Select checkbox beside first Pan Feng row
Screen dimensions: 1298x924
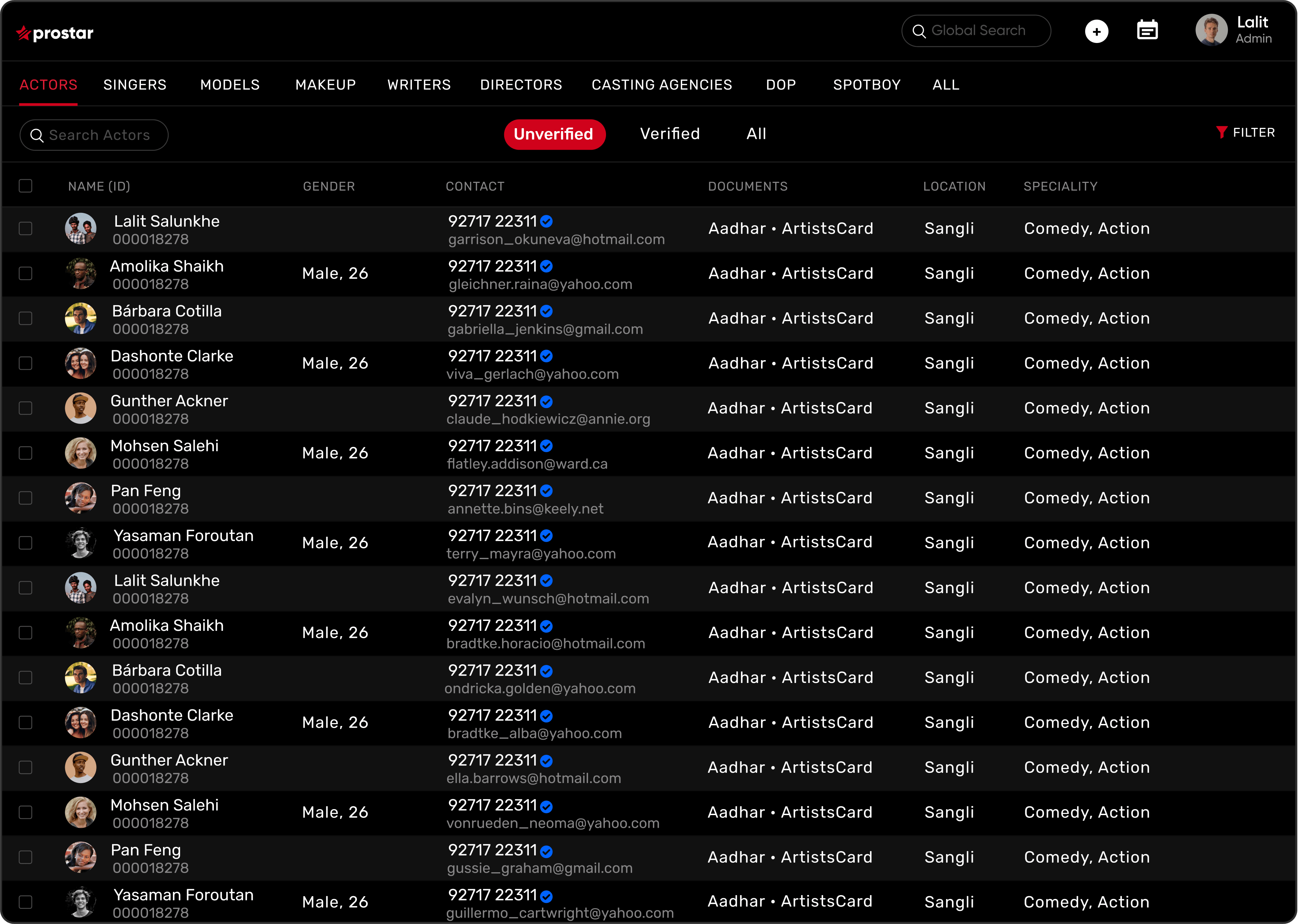(x=26, y=498)
